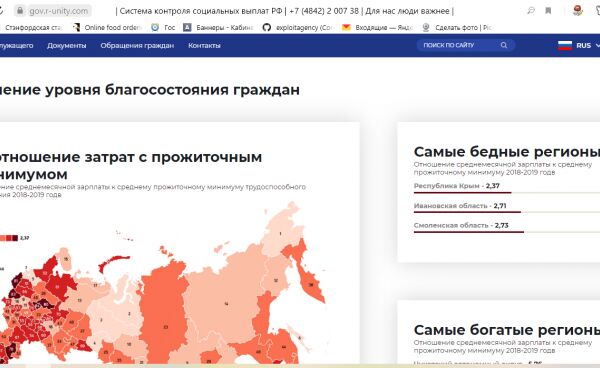
Task: Click the lock icon beside the URL
Action: [20, 10]
